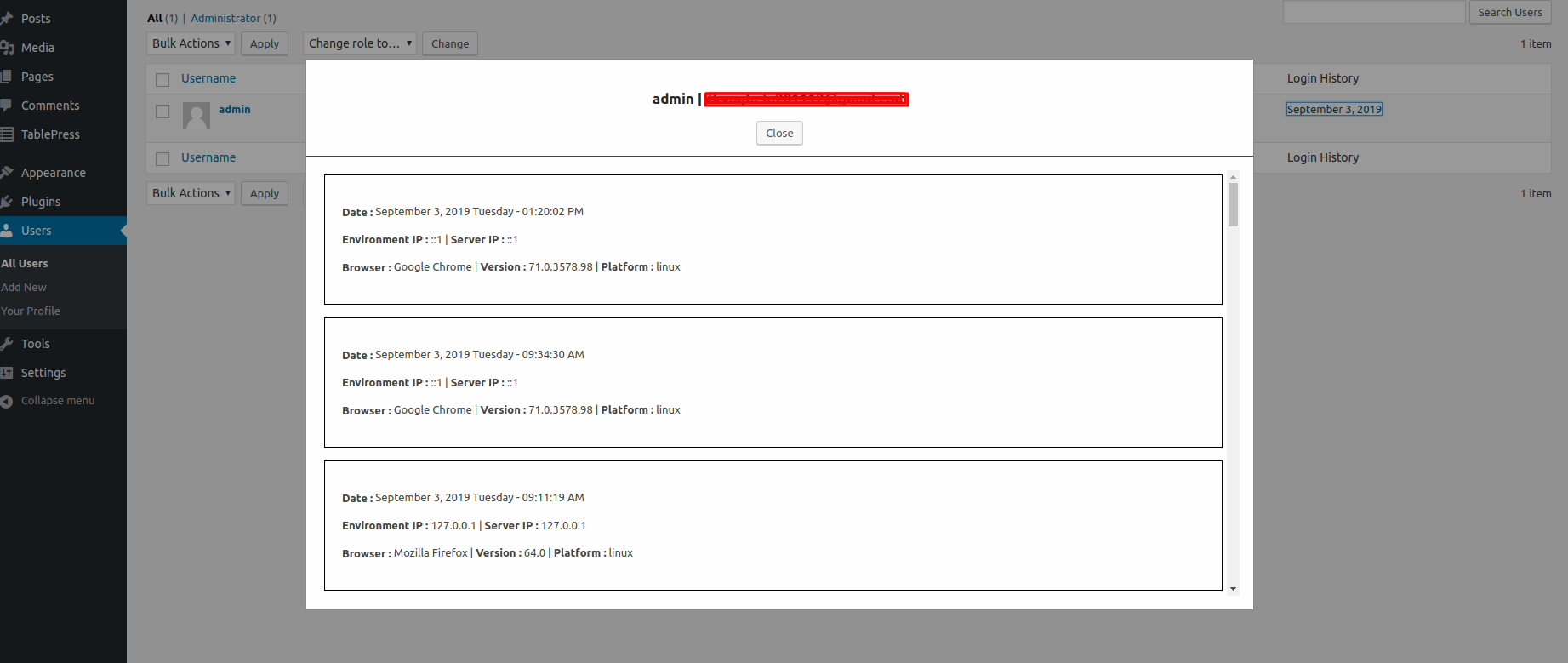Screen dimensions: 1568x663
Task: Click the September 3, 2019 login history link
Action: [x=1334, y=109]
